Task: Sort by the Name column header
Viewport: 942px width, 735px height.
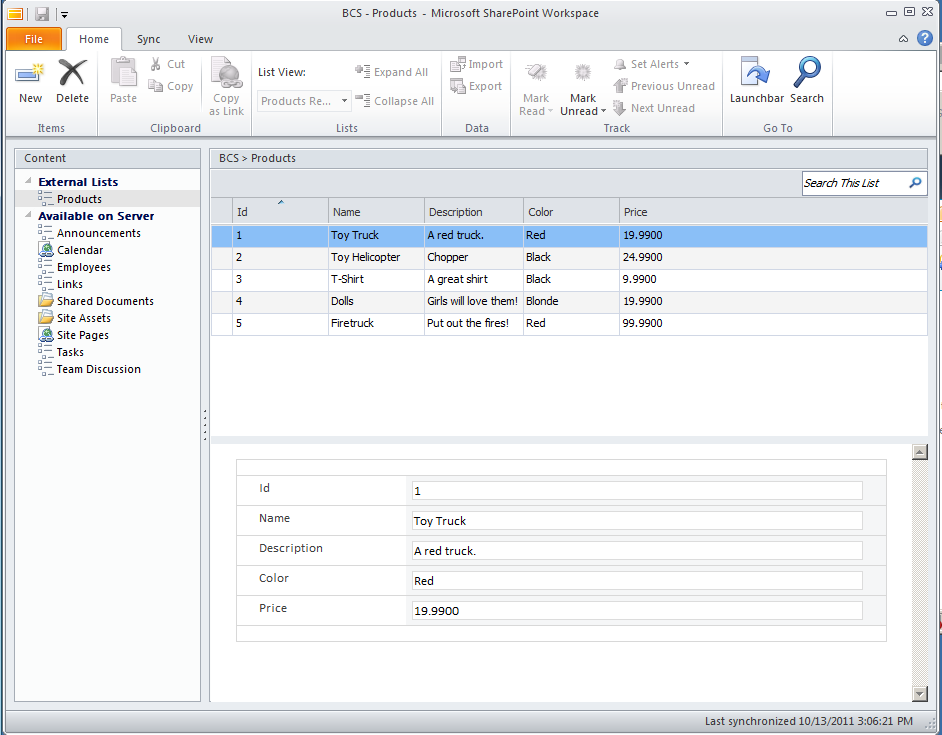Action: 376,212
